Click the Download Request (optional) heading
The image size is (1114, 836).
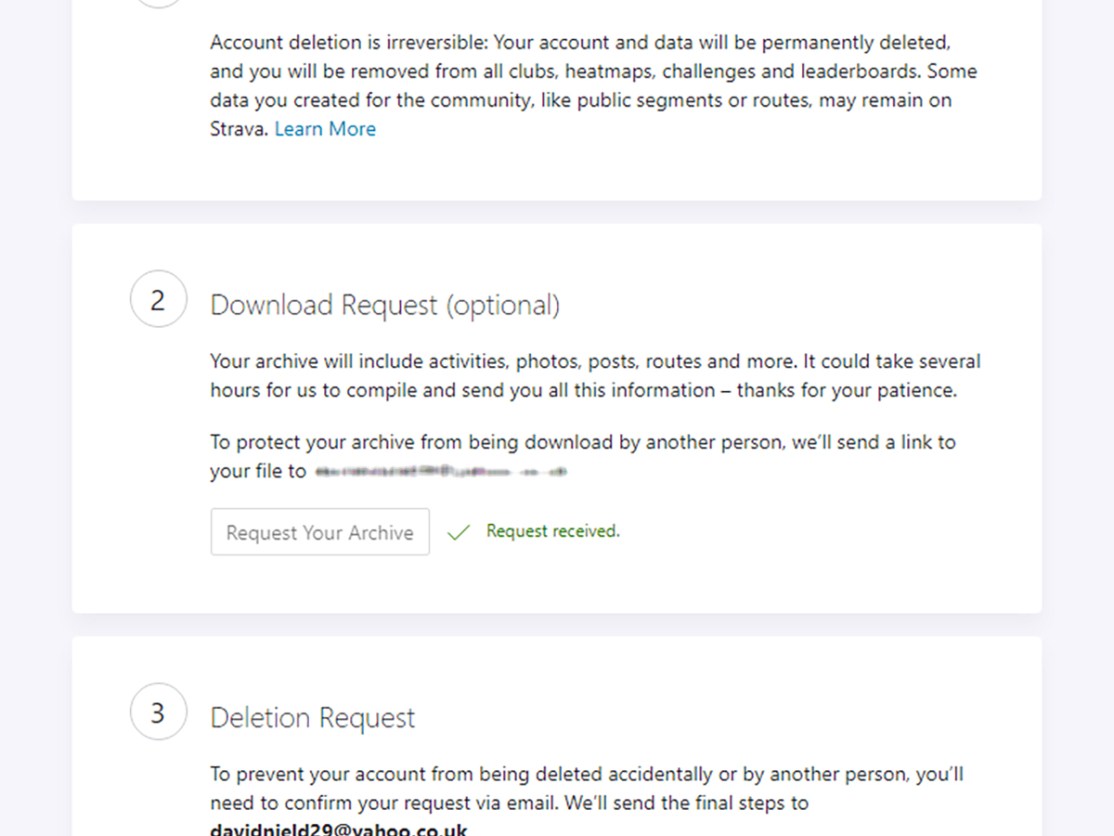coord(385,304)
